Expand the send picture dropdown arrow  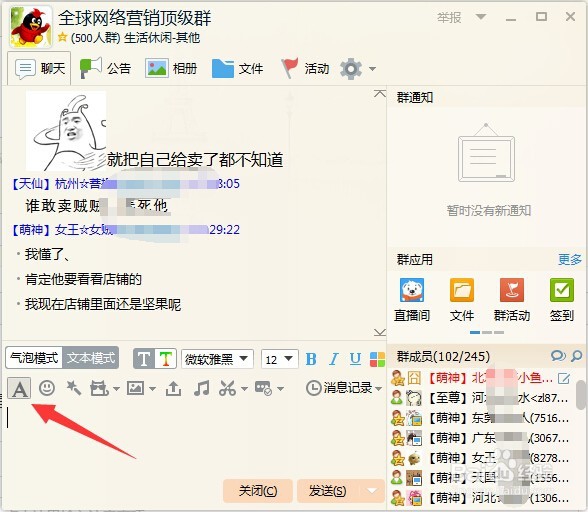tap(152, 389)
